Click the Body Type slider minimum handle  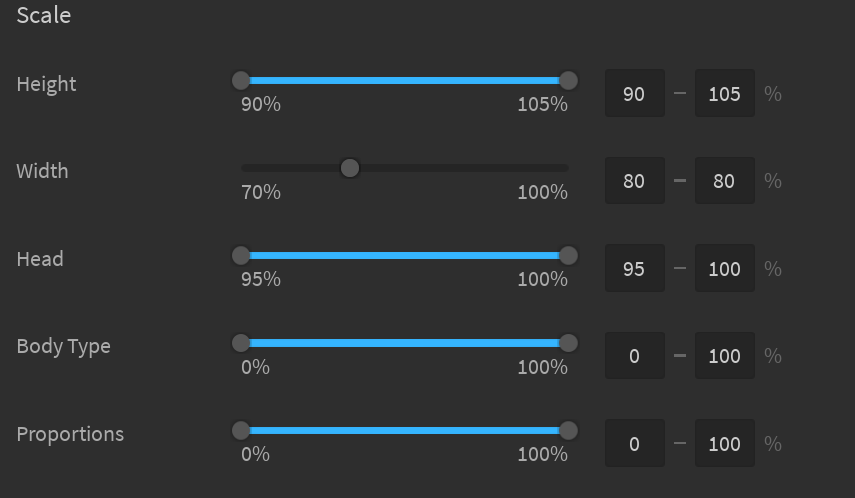[241, 344]
